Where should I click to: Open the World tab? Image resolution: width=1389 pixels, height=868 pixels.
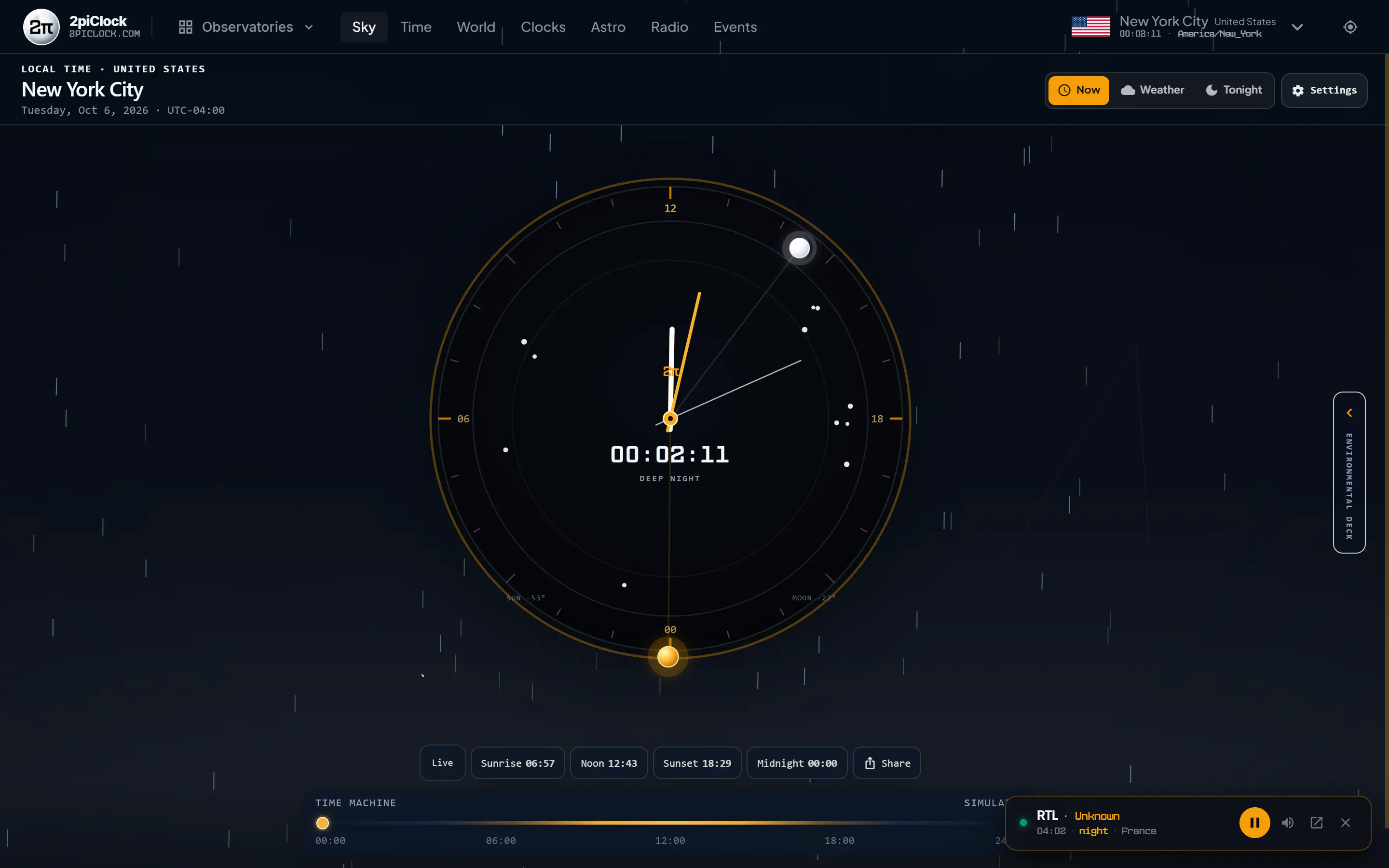[476, 27]
